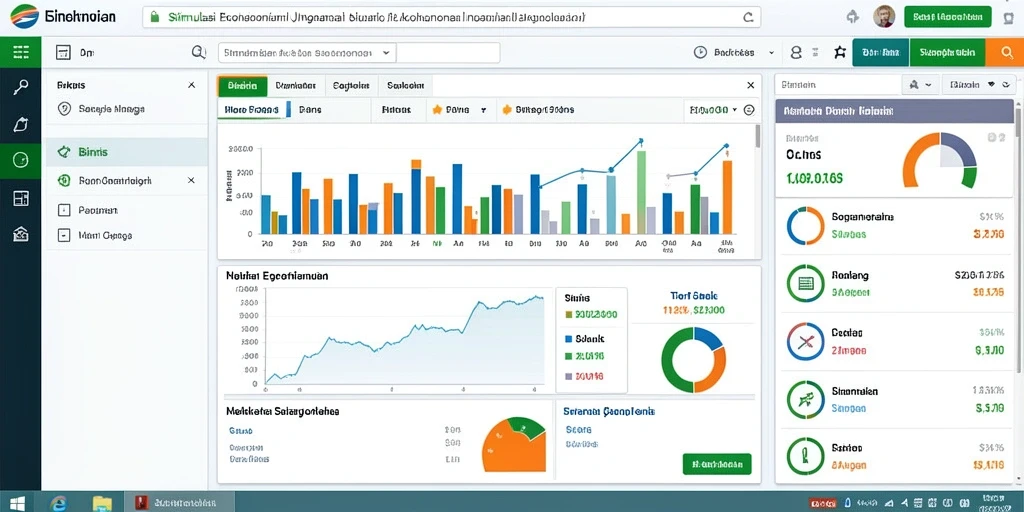Screen dimensions: 1024x512
Task: Select the magnifier tool in left sidebar
Action: tap(20, 88)
